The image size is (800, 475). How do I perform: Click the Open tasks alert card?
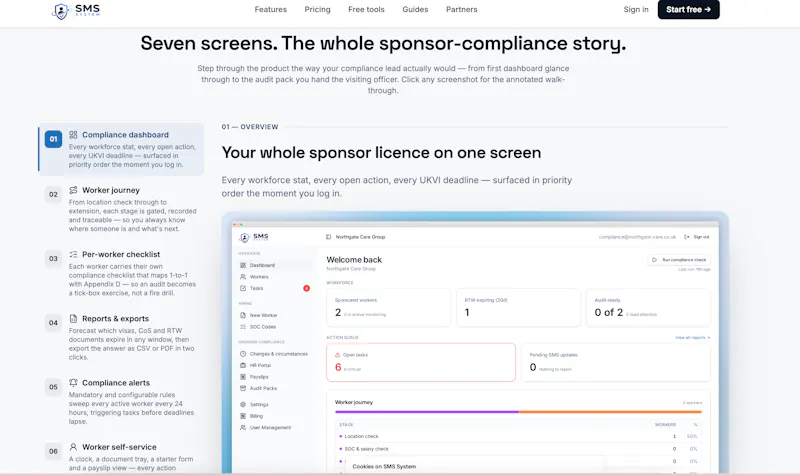[421, 362]
